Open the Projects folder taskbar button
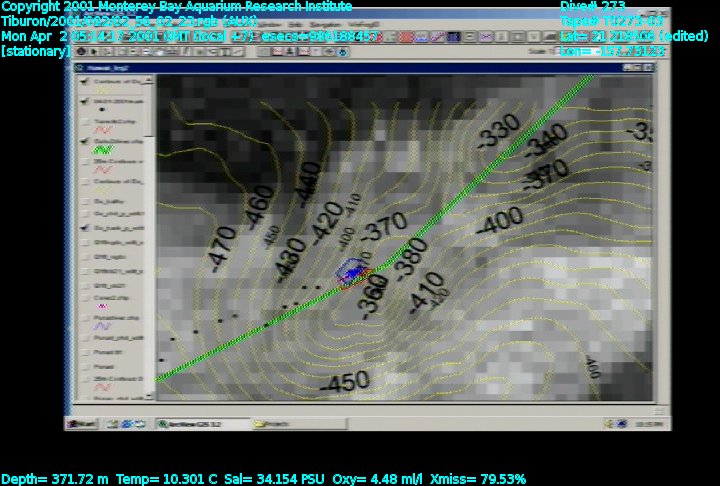 298,424
